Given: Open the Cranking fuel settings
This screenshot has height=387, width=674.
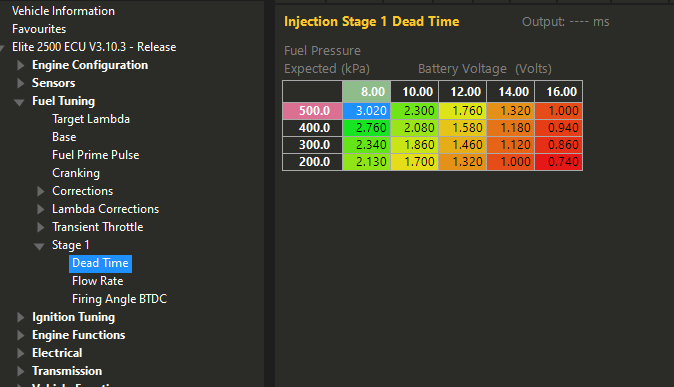Looking at the screenshot, I should click(x=76, y=173).
